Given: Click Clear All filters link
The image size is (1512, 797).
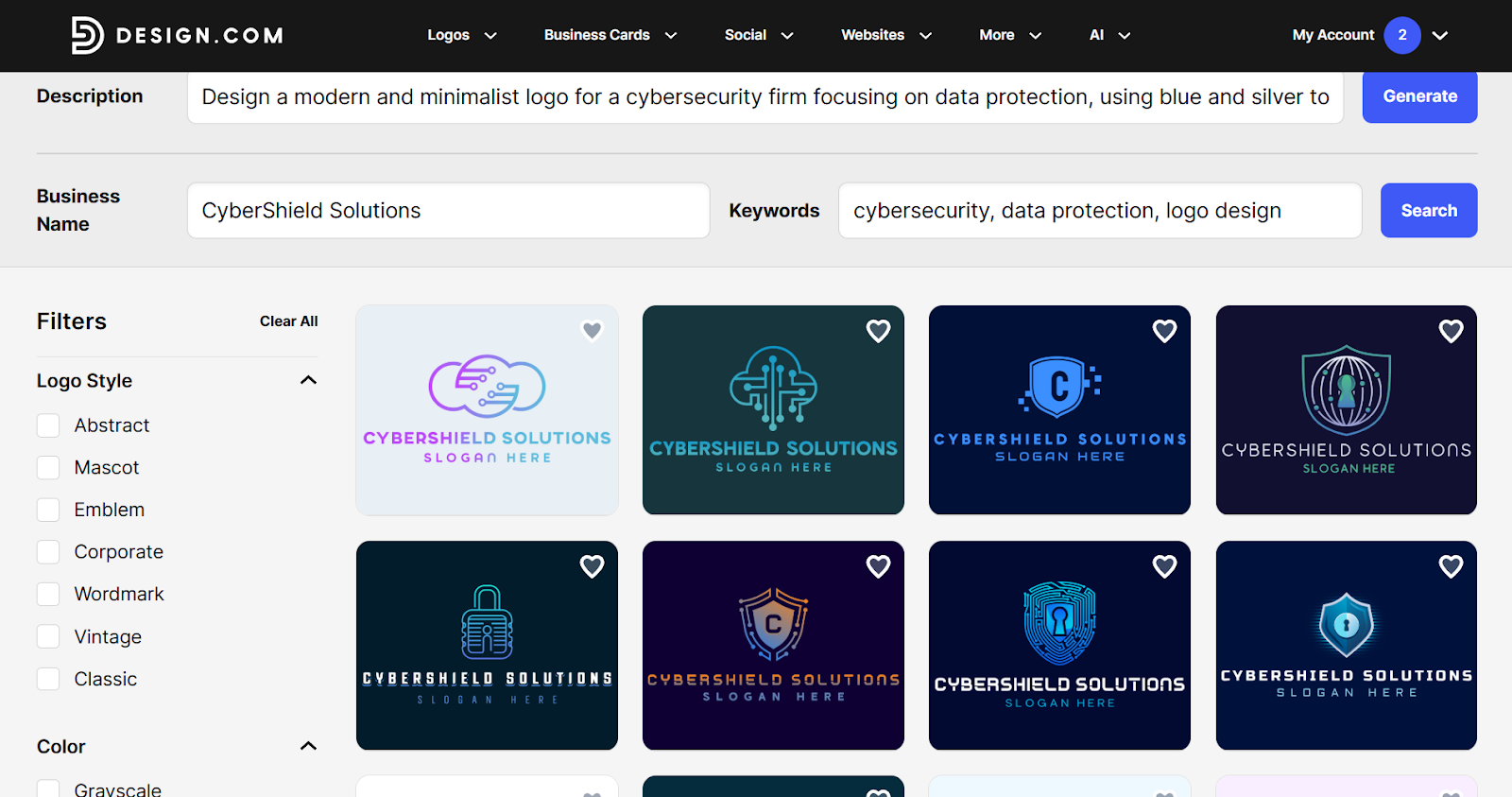Looking at the screenshot, I should pyautogui.click(x=288, y=321).
